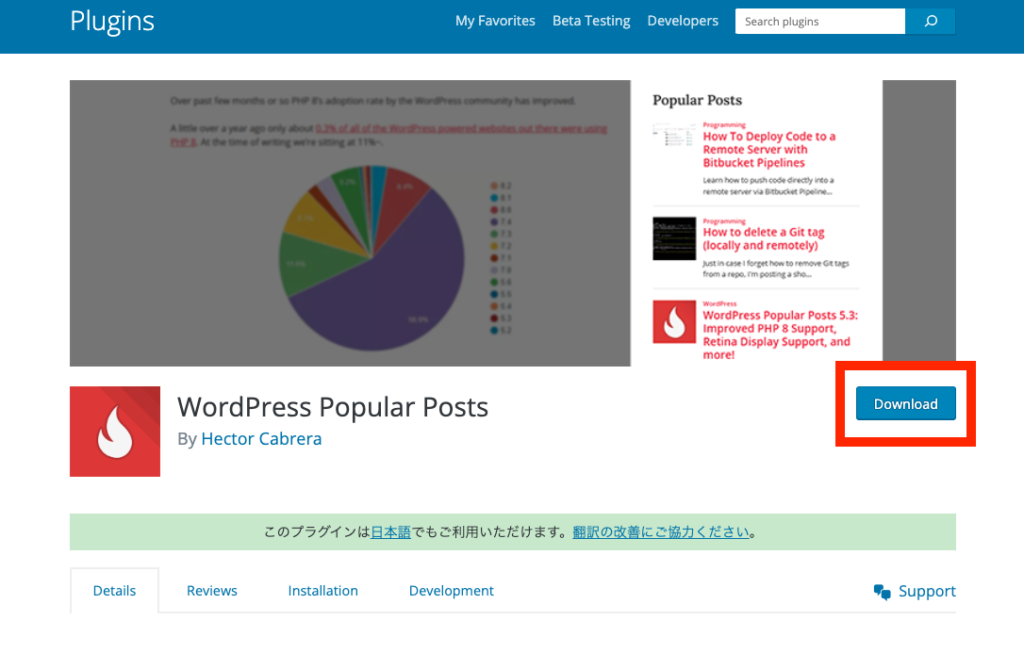The width and height of the screenshot is (1024, 653).
Task: Open the Installation tab
Action: (x=323, y=591)
